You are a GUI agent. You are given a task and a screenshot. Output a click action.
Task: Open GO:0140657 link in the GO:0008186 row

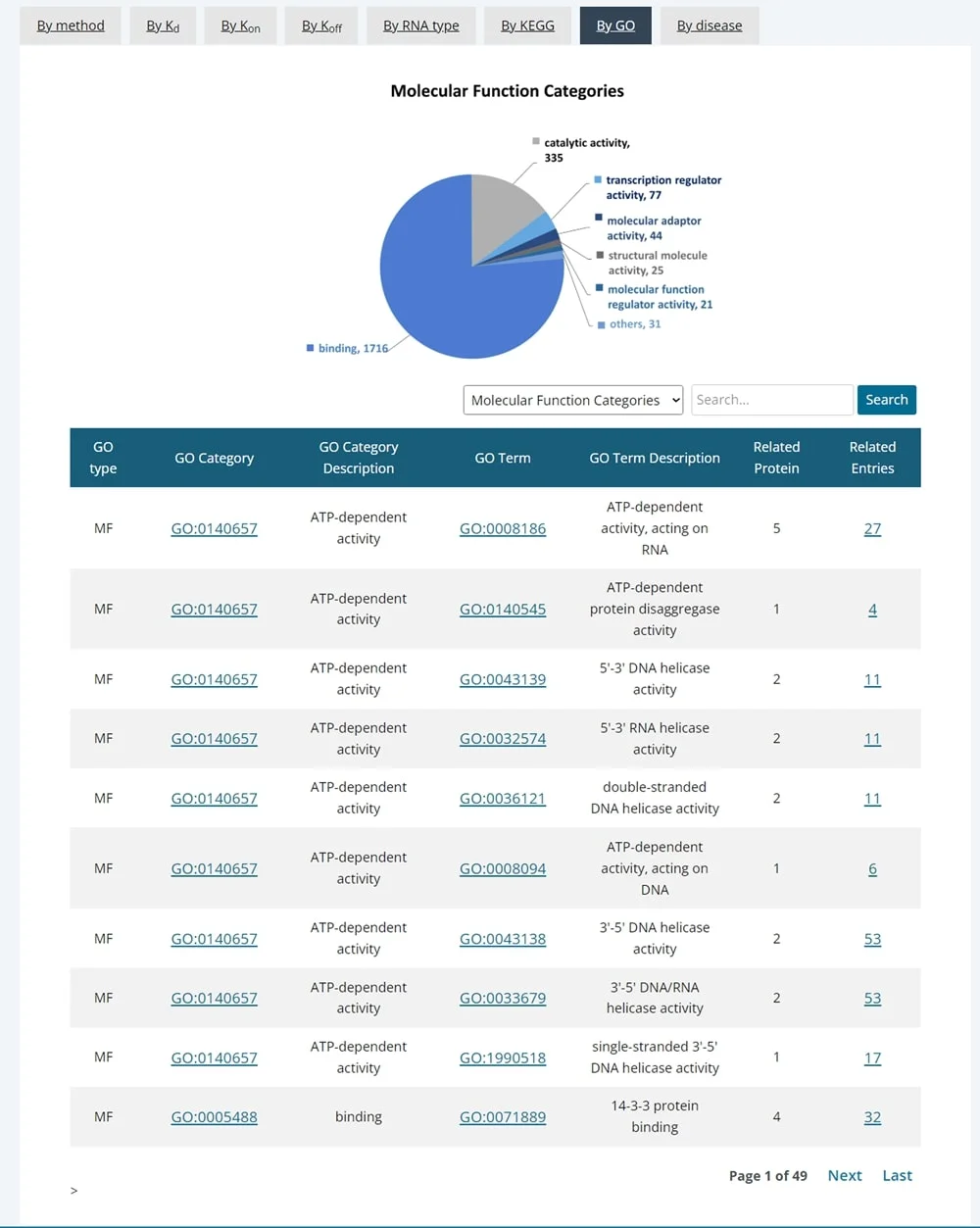pyautogui.click(x=214, y=528)
